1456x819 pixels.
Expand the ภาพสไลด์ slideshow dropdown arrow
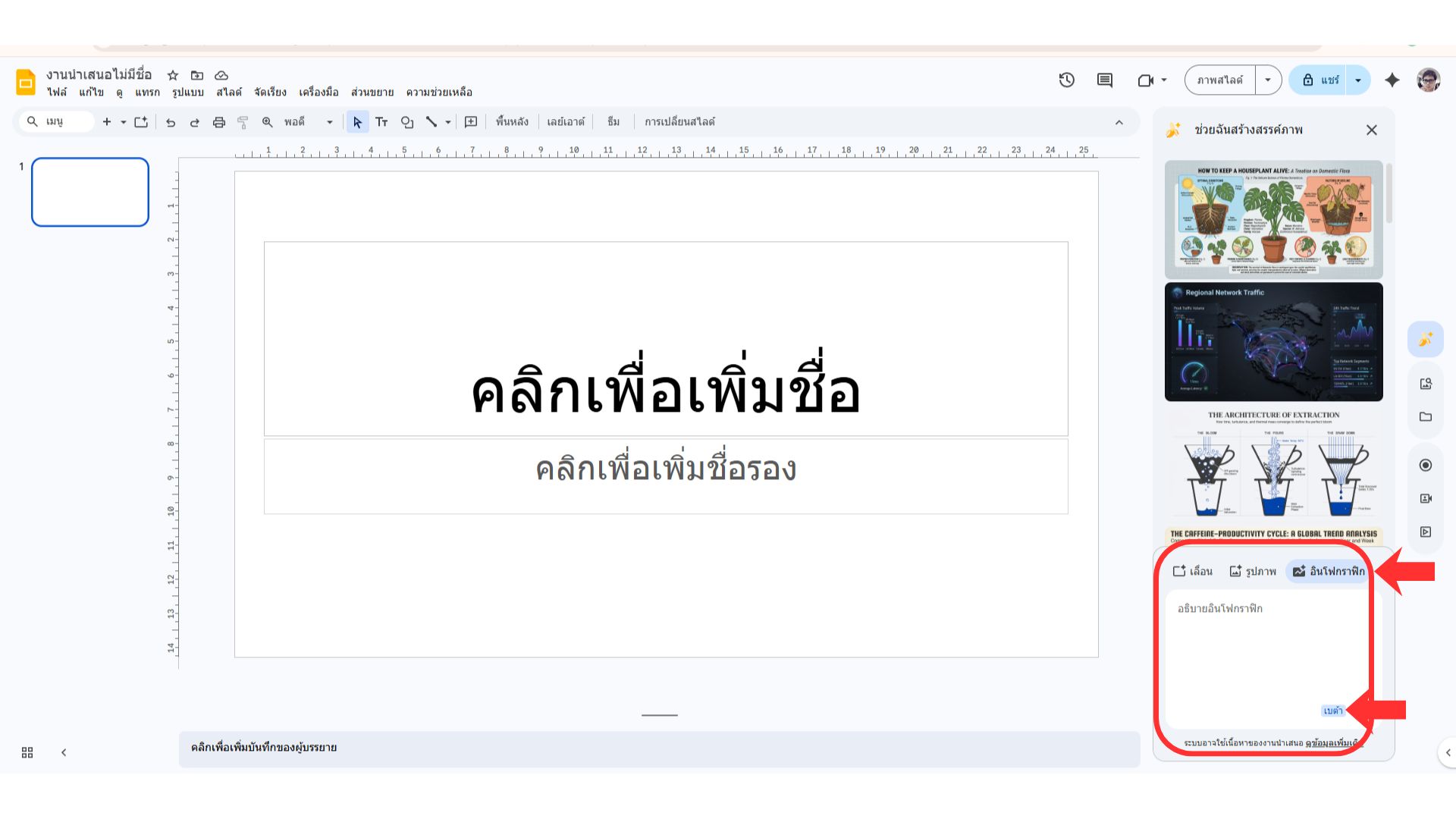click(1268, 80)
